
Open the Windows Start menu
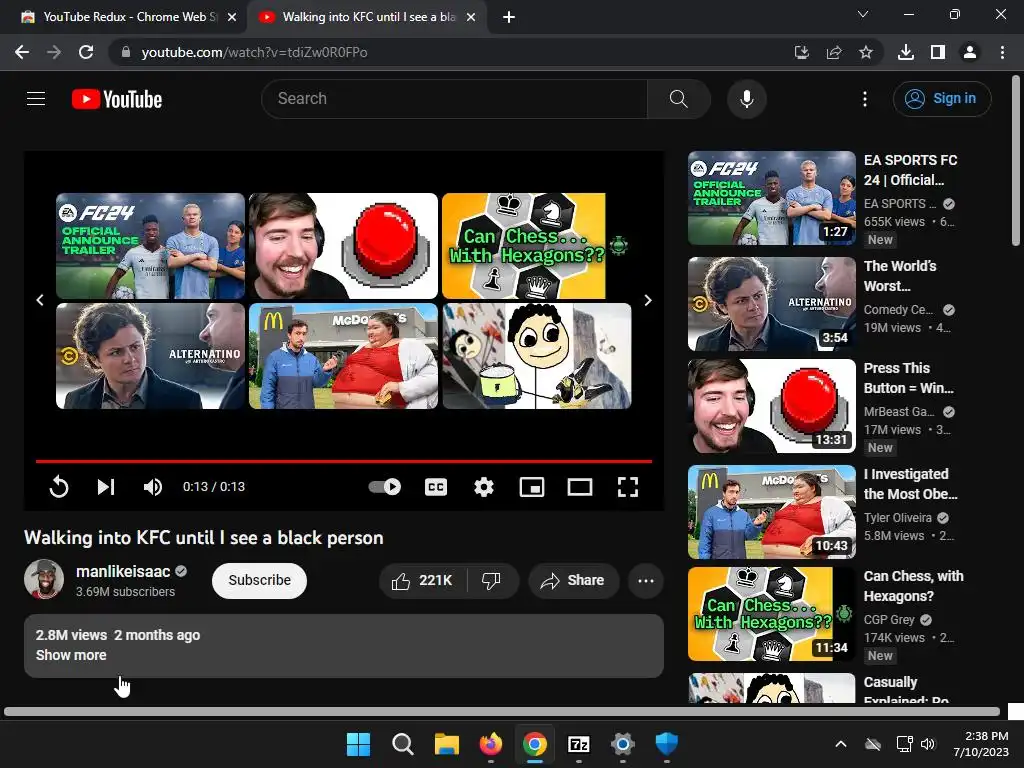click(359, 744)
